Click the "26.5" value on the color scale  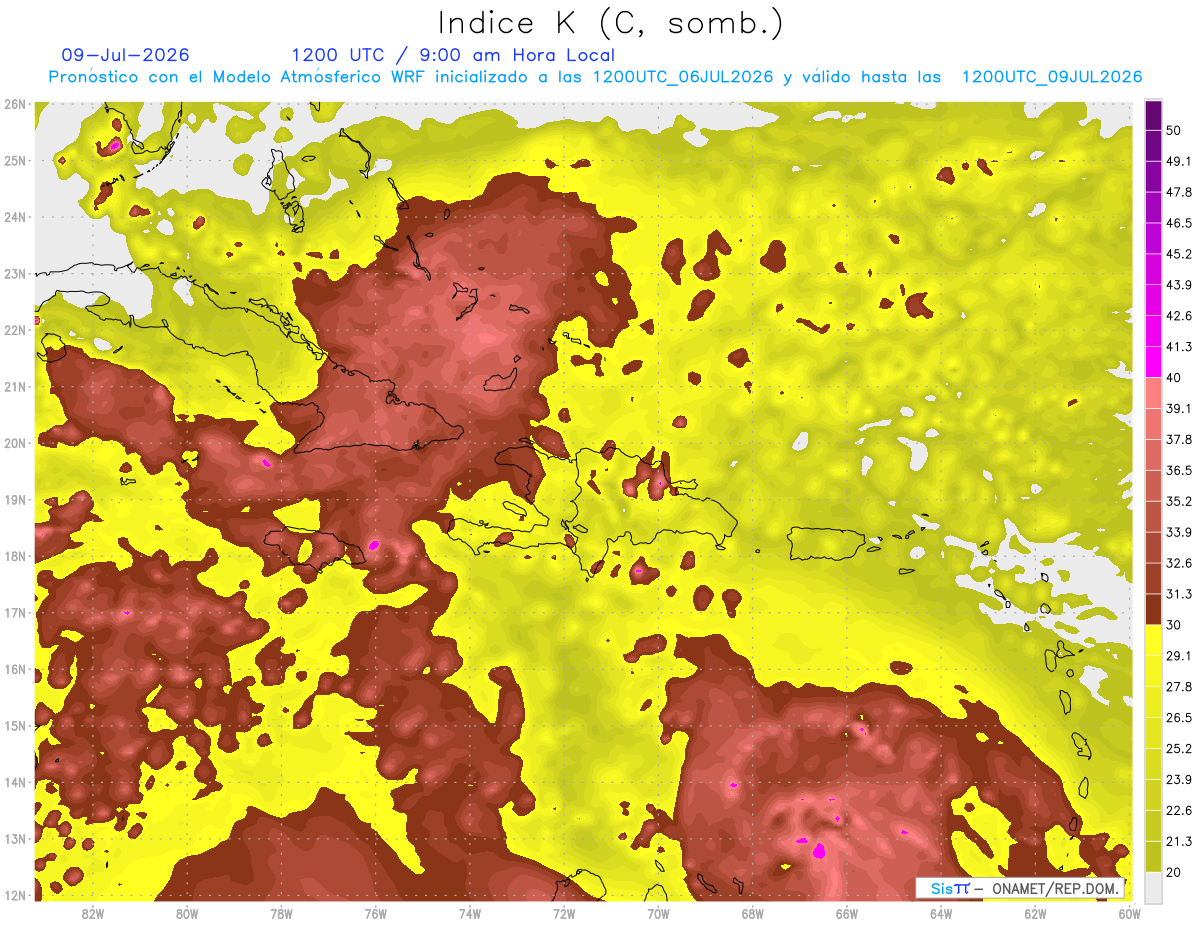[1179, 718]
